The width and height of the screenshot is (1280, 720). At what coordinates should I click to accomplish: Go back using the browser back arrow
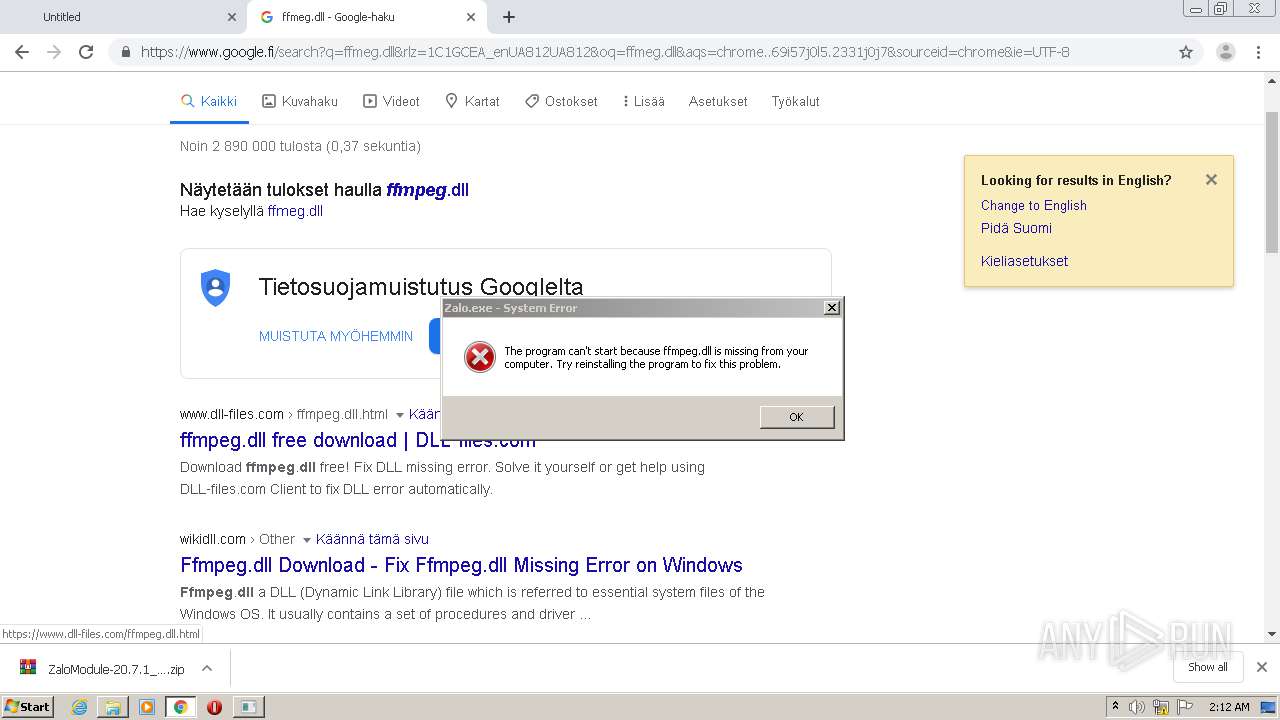click(x=22, y=52)
